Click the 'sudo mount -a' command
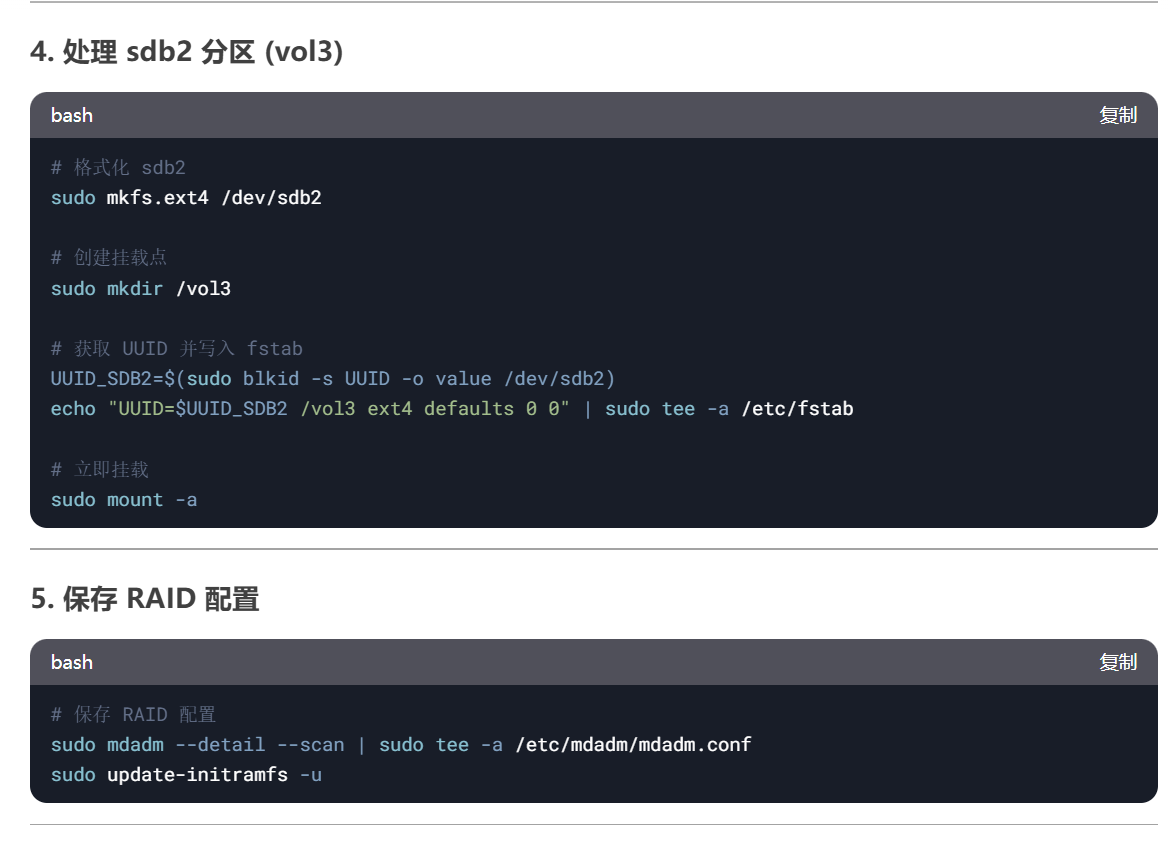The image size is (1168, 852). [124, 500]
